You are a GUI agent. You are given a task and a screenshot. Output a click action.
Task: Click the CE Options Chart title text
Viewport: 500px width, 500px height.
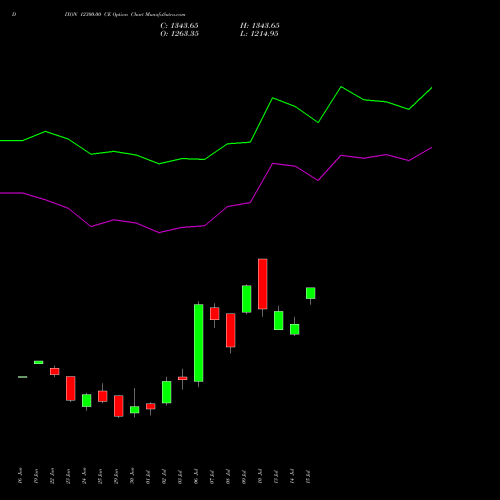click(125, 14)
